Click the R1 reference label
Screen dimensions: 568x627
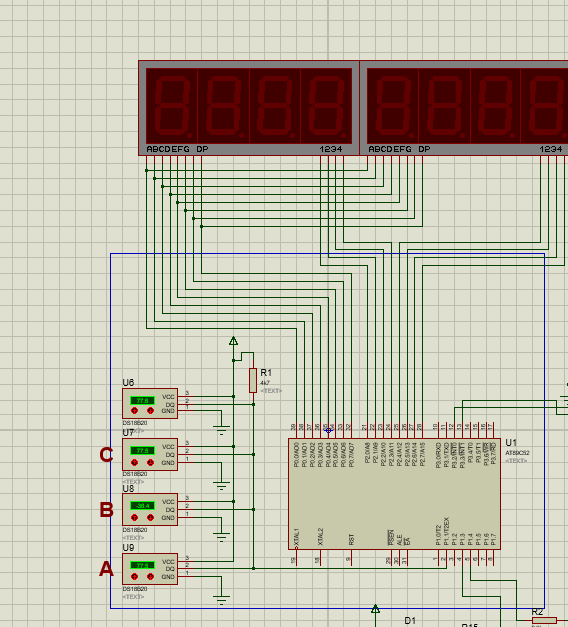(266, 373)
